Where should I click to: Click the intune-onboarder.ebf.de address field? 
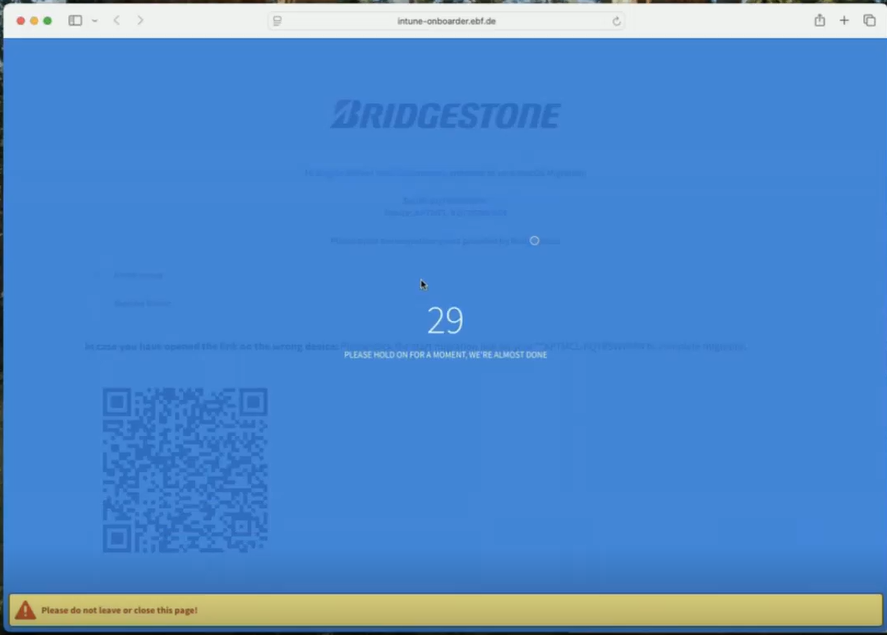coord(446,21)
